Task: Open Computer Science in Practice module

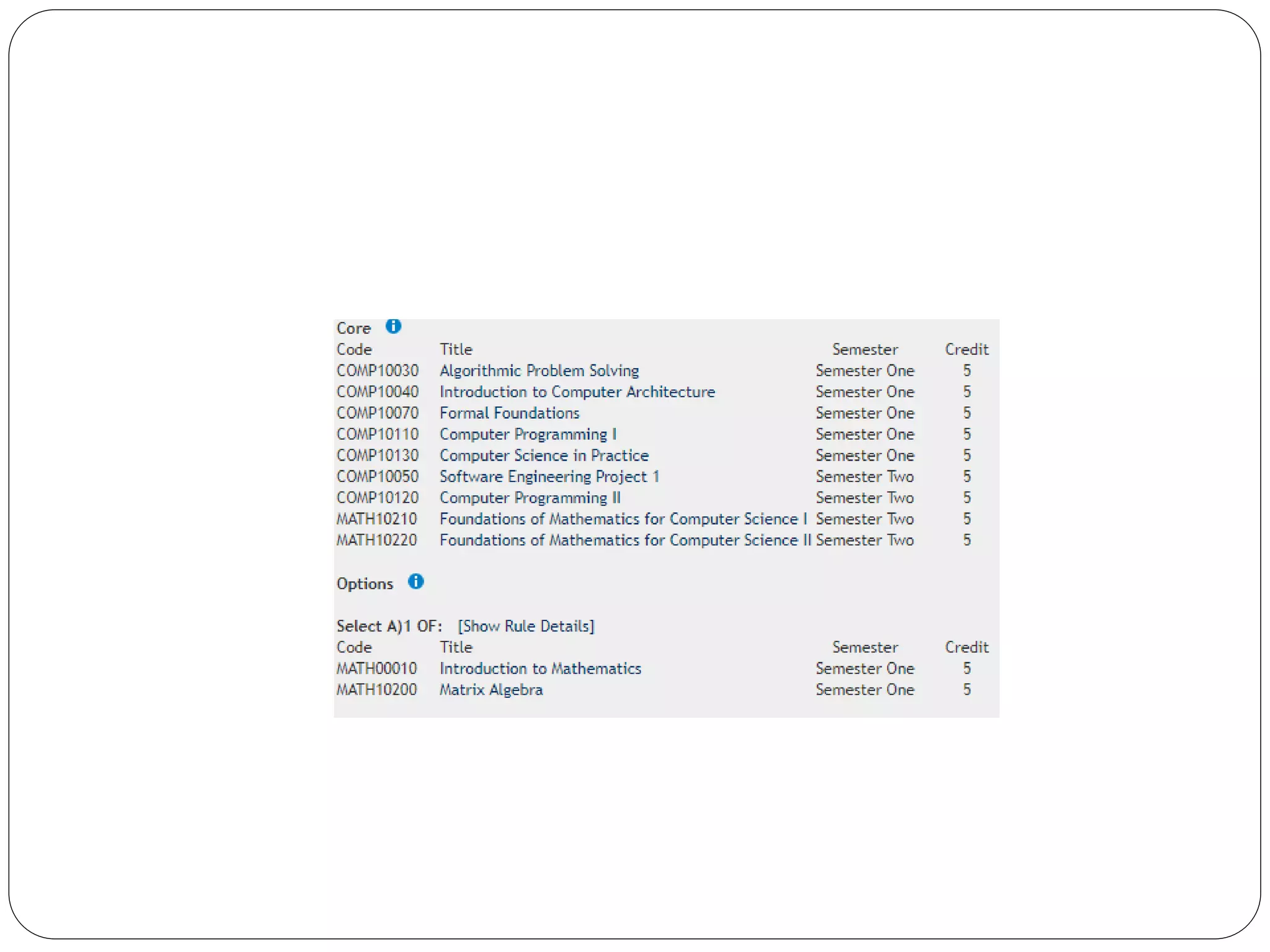Action: pyautogui.click(x=544, y=456)
